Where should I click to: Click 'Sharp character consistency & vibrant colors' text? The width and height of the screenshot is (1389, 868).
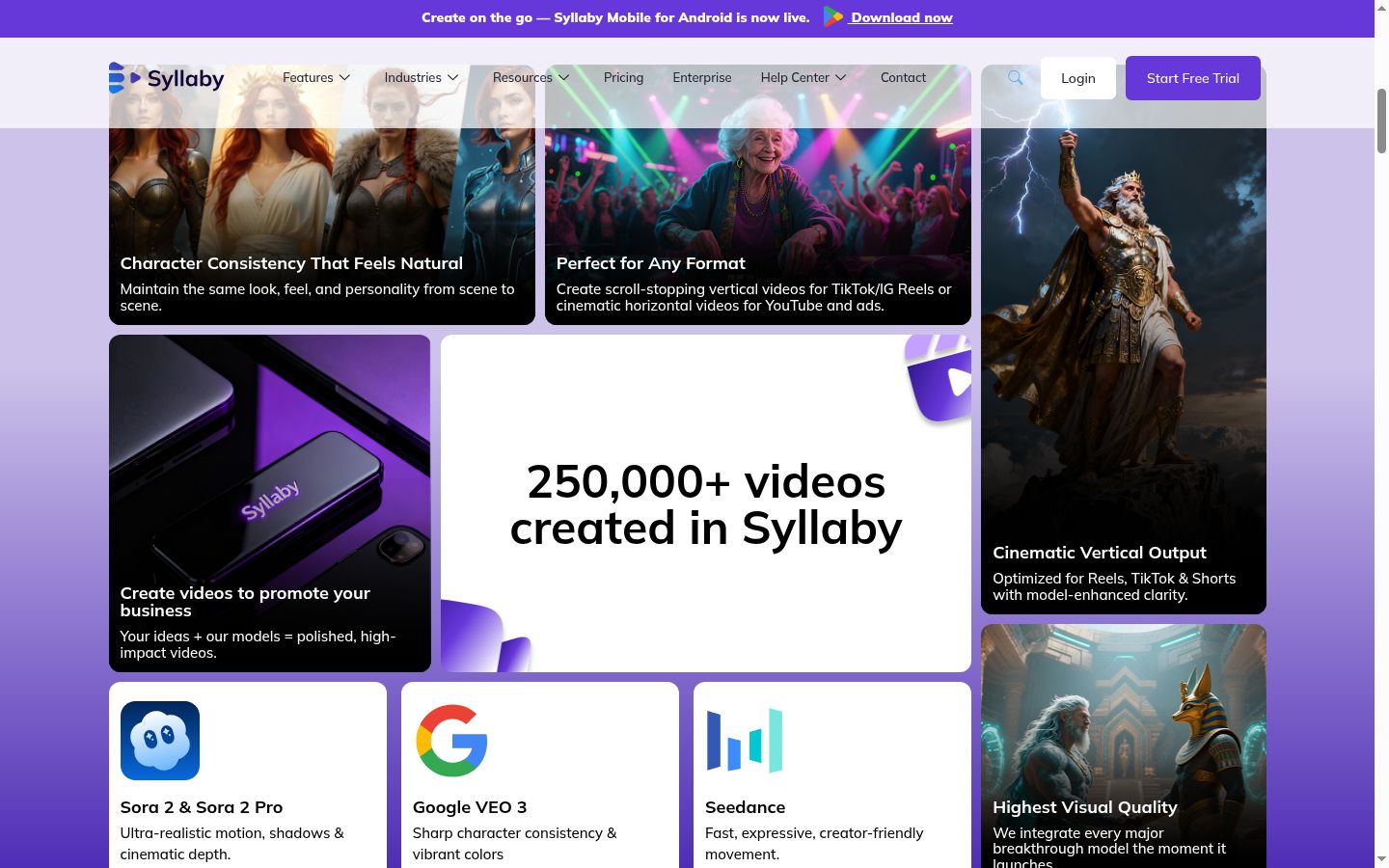515,844
